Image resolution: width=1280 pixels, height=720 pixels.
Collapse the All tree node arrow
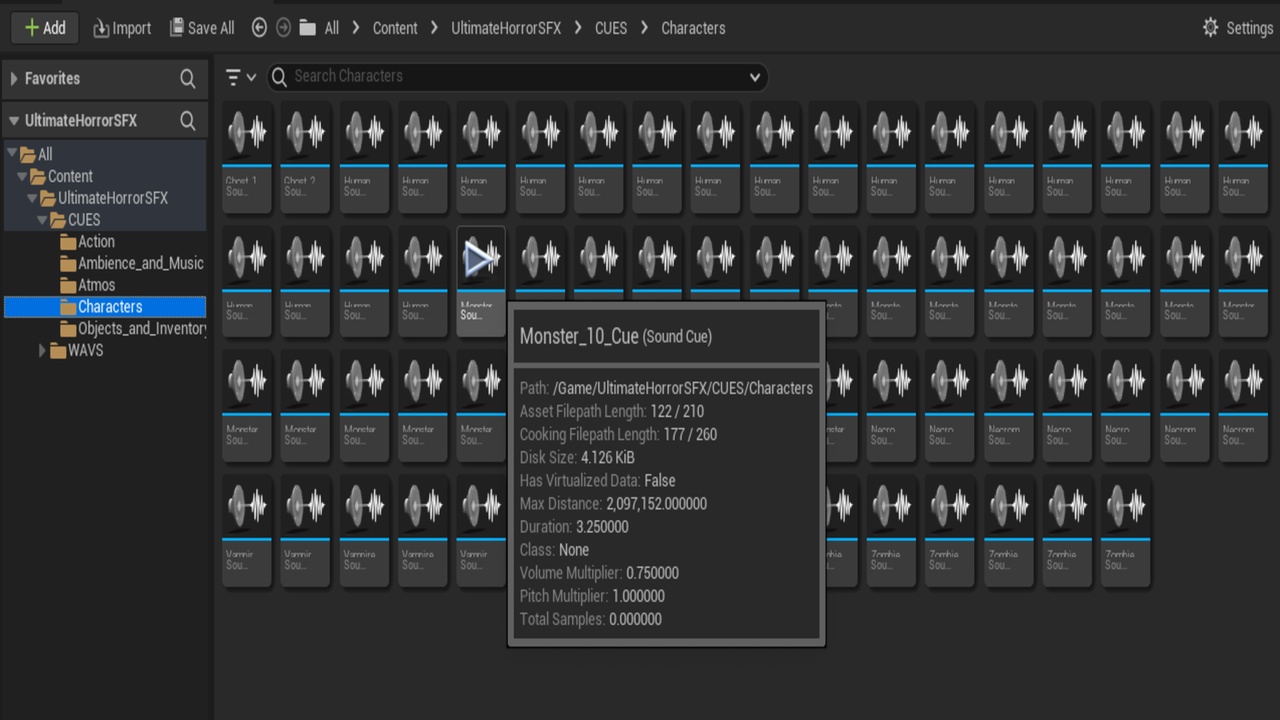pos(11,154)
